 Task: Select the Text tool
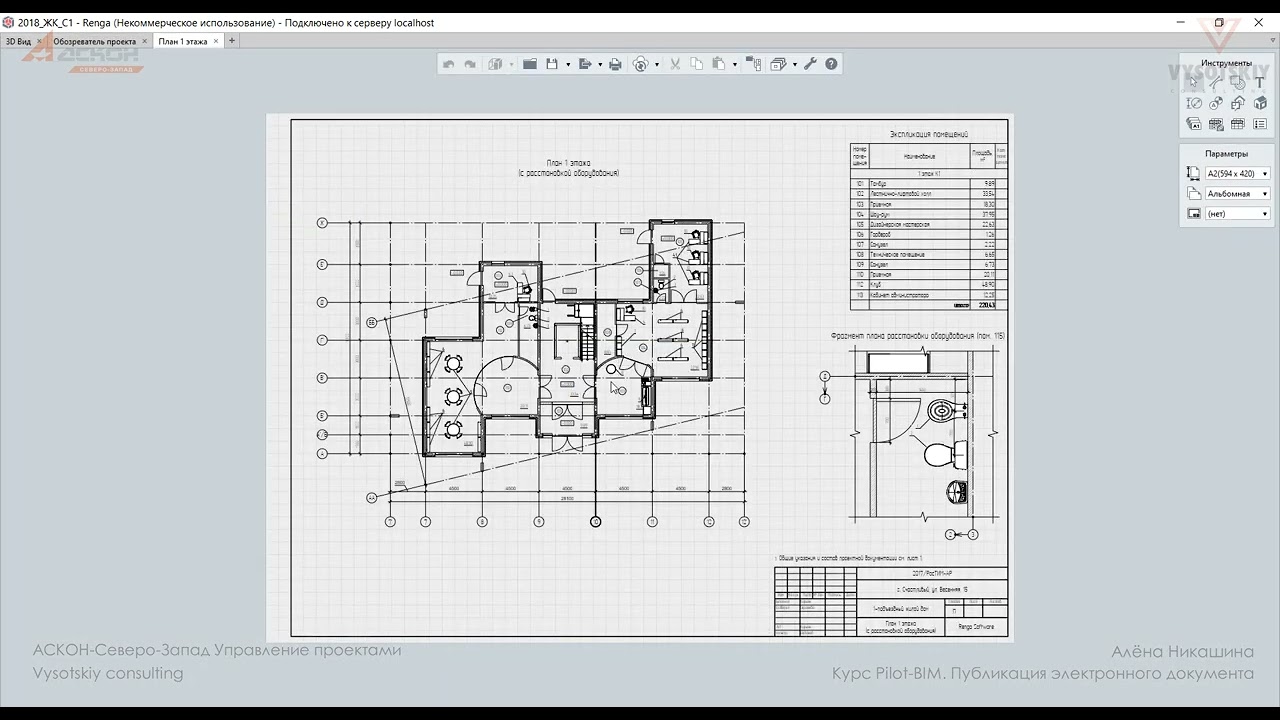1260,82
